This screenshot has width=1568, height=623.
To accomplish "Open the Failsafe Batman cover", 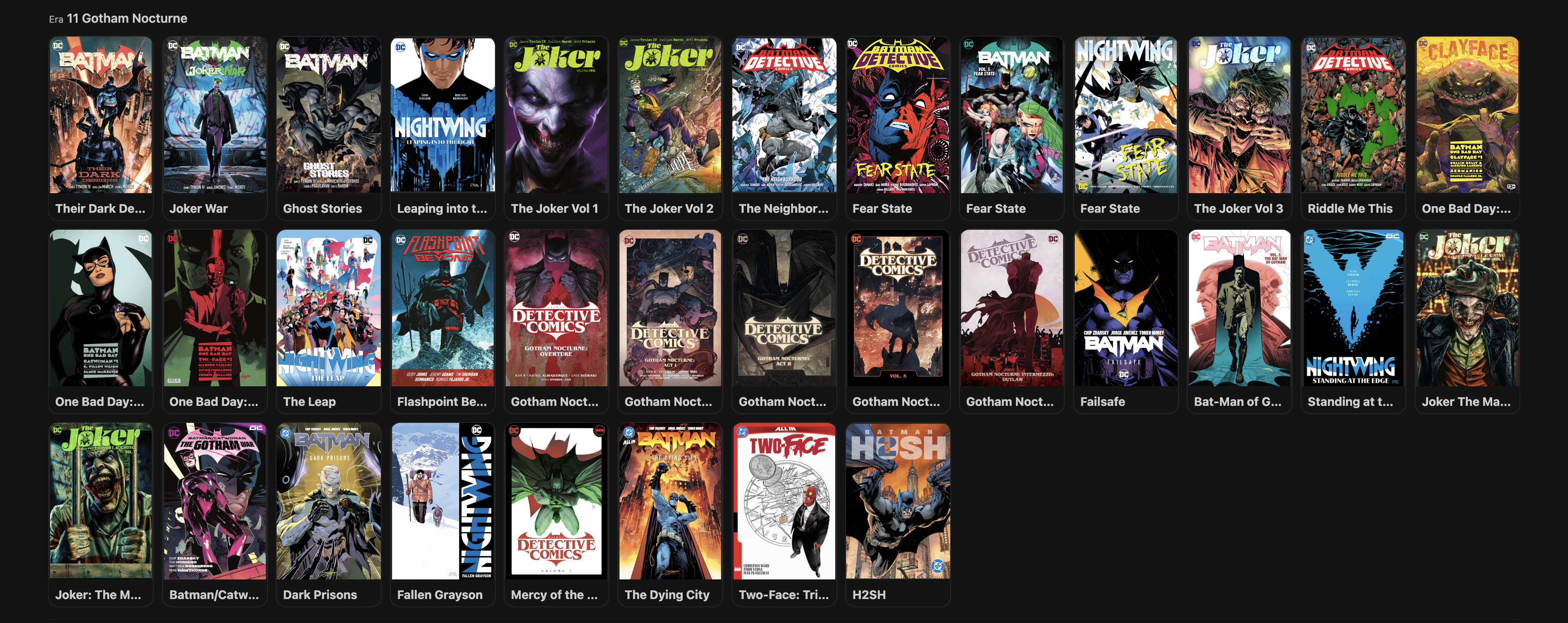I will tap(1125, 308).
